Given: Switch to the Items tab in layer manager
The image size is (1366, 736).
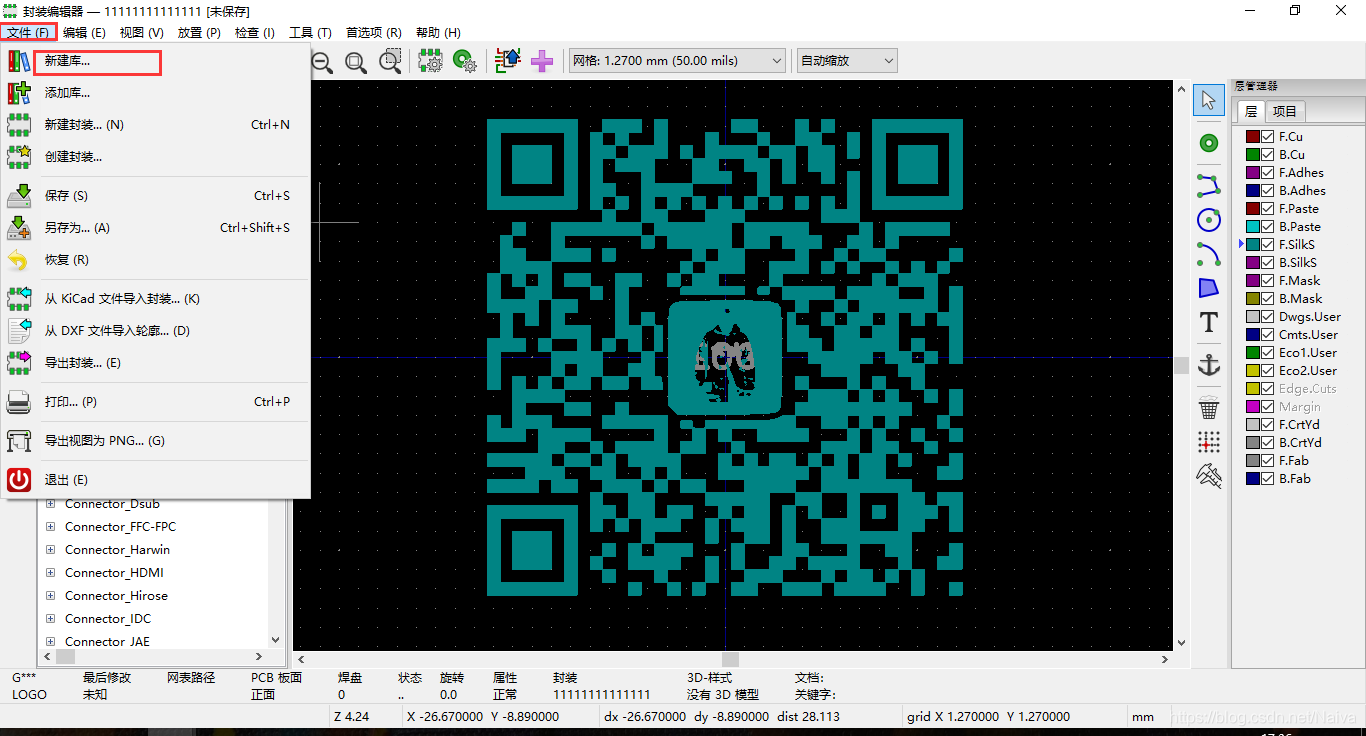Looking at the screenshot, I should [1285, 112].
